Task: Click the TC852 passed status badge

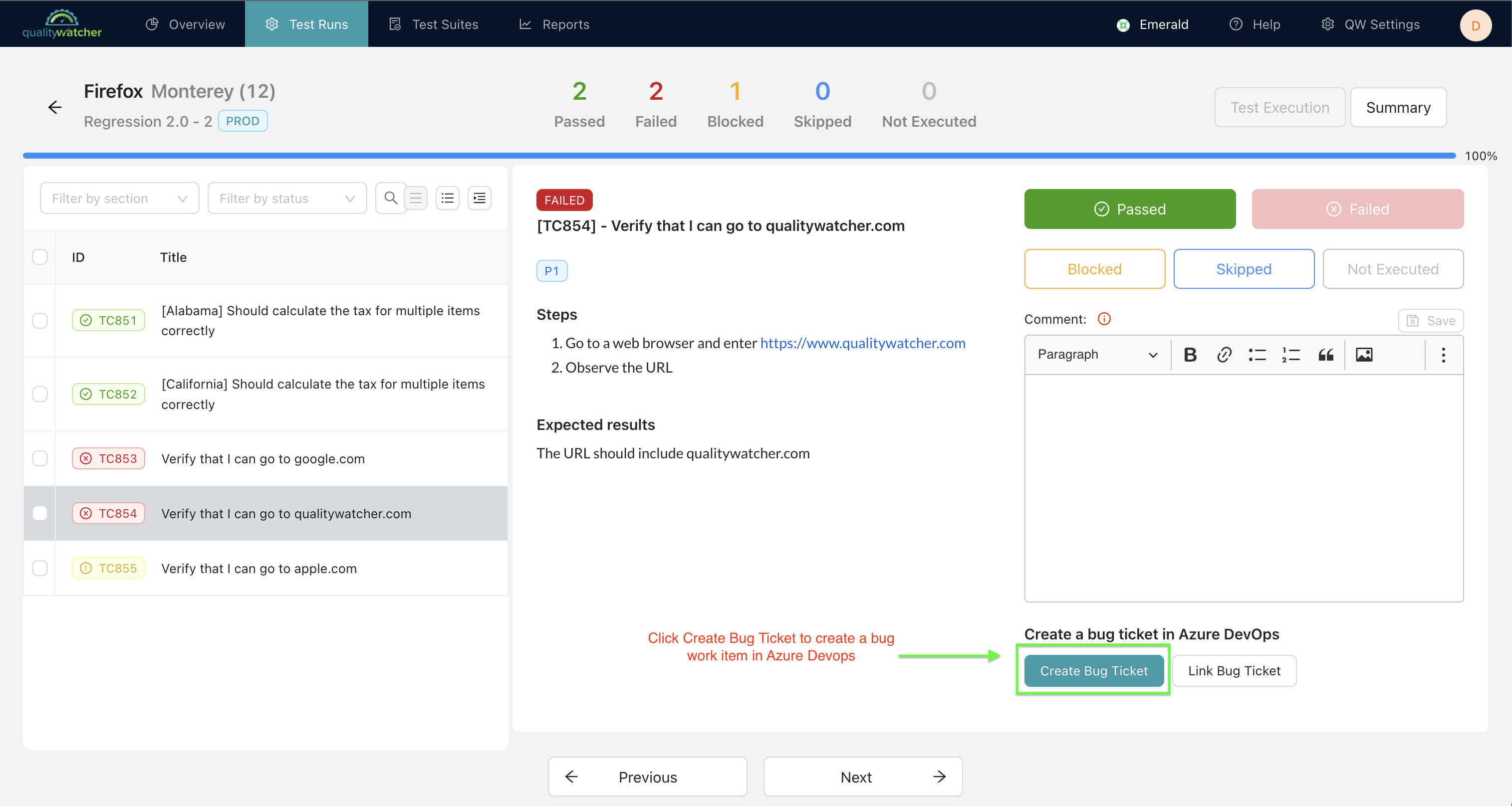Action: coord(109,394)
